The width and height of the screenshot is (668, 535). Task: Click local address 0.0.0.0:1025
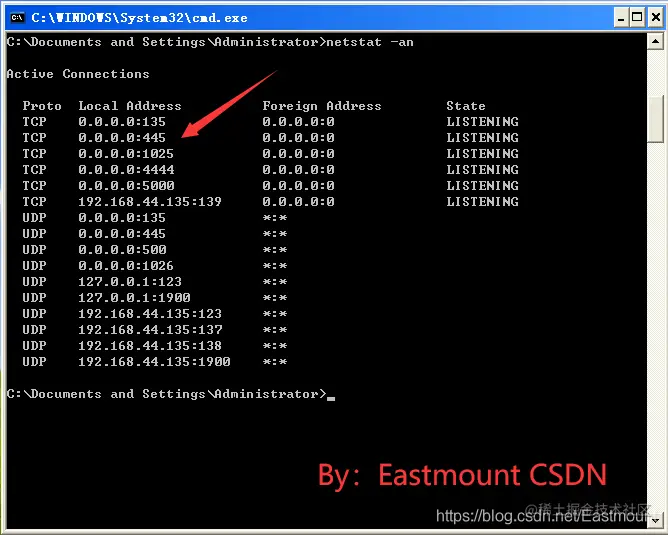click(x=126, y=154)
